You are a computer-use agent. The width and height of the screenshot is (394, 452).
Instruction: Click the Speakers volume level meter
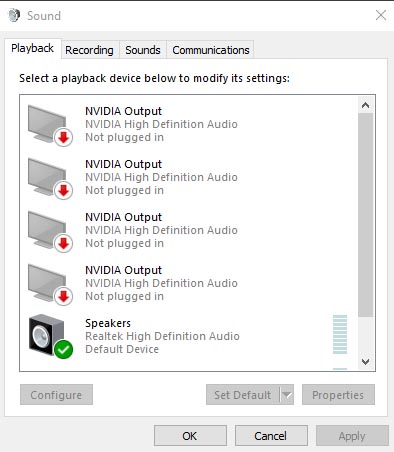point(340,334)
